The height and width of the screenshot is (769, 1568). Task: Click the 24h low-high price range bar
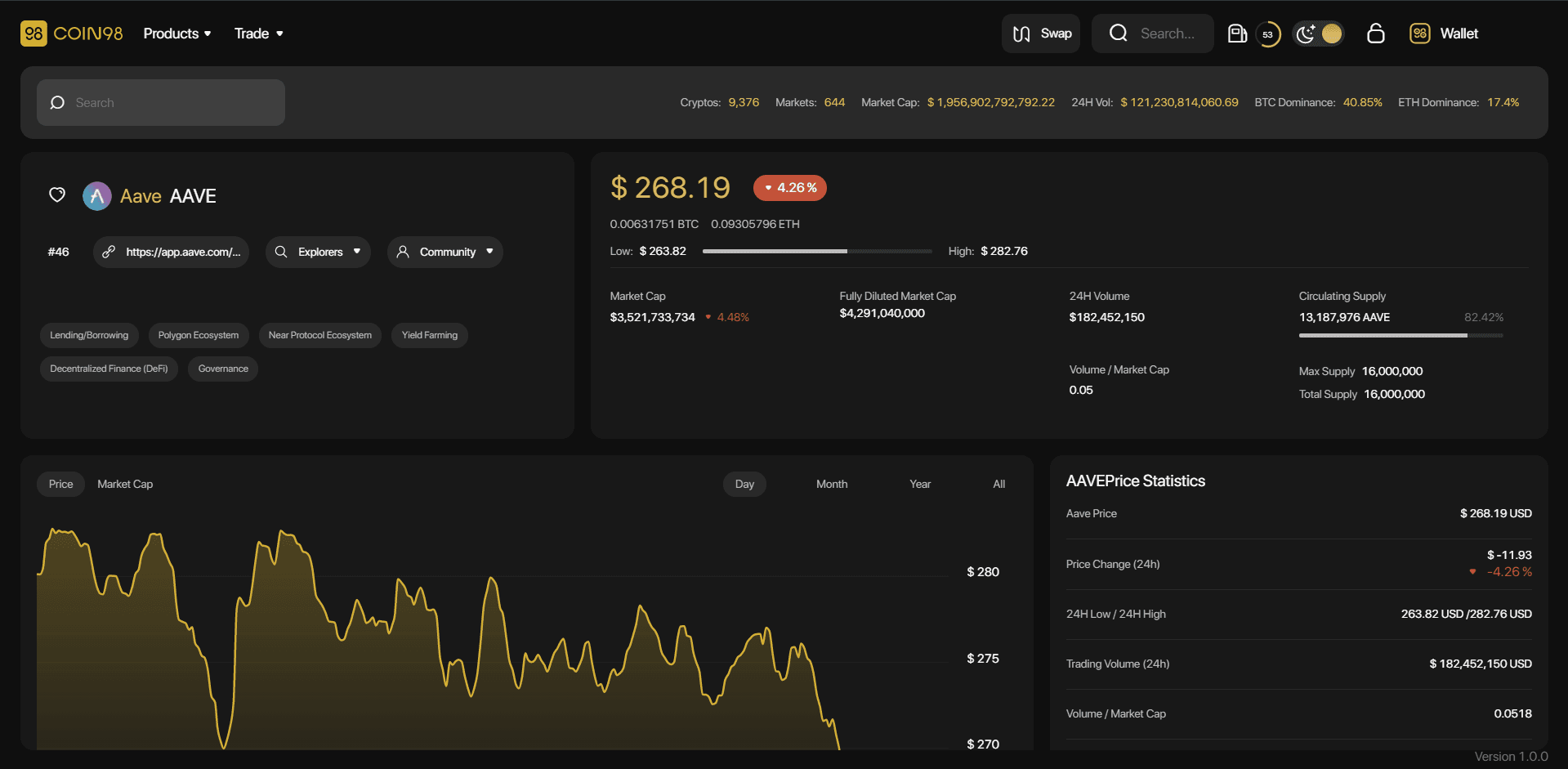click(x=817, y=251)
